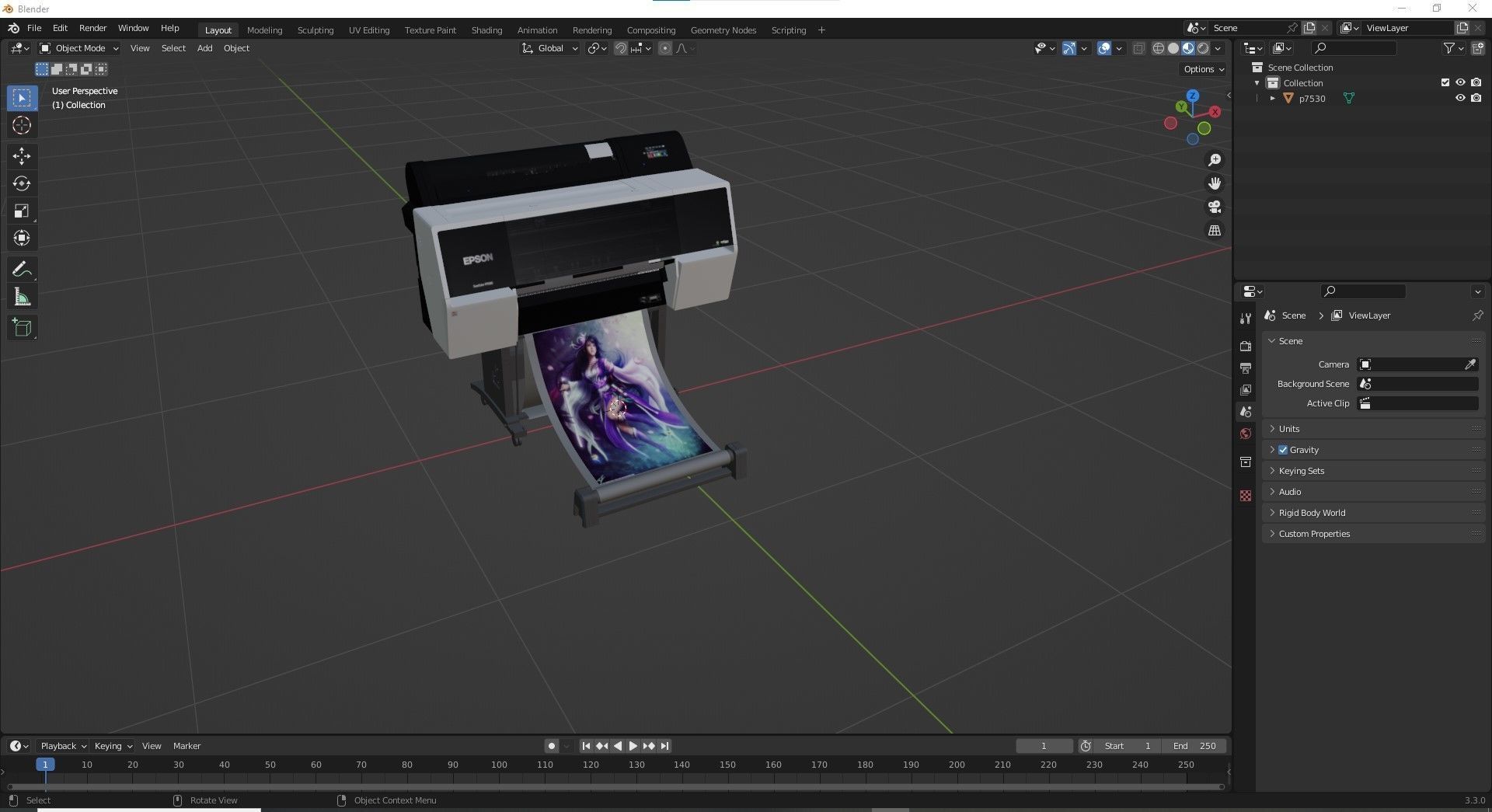Pin the properties editor context
1492x812 pixels.
pos(1477,315)
